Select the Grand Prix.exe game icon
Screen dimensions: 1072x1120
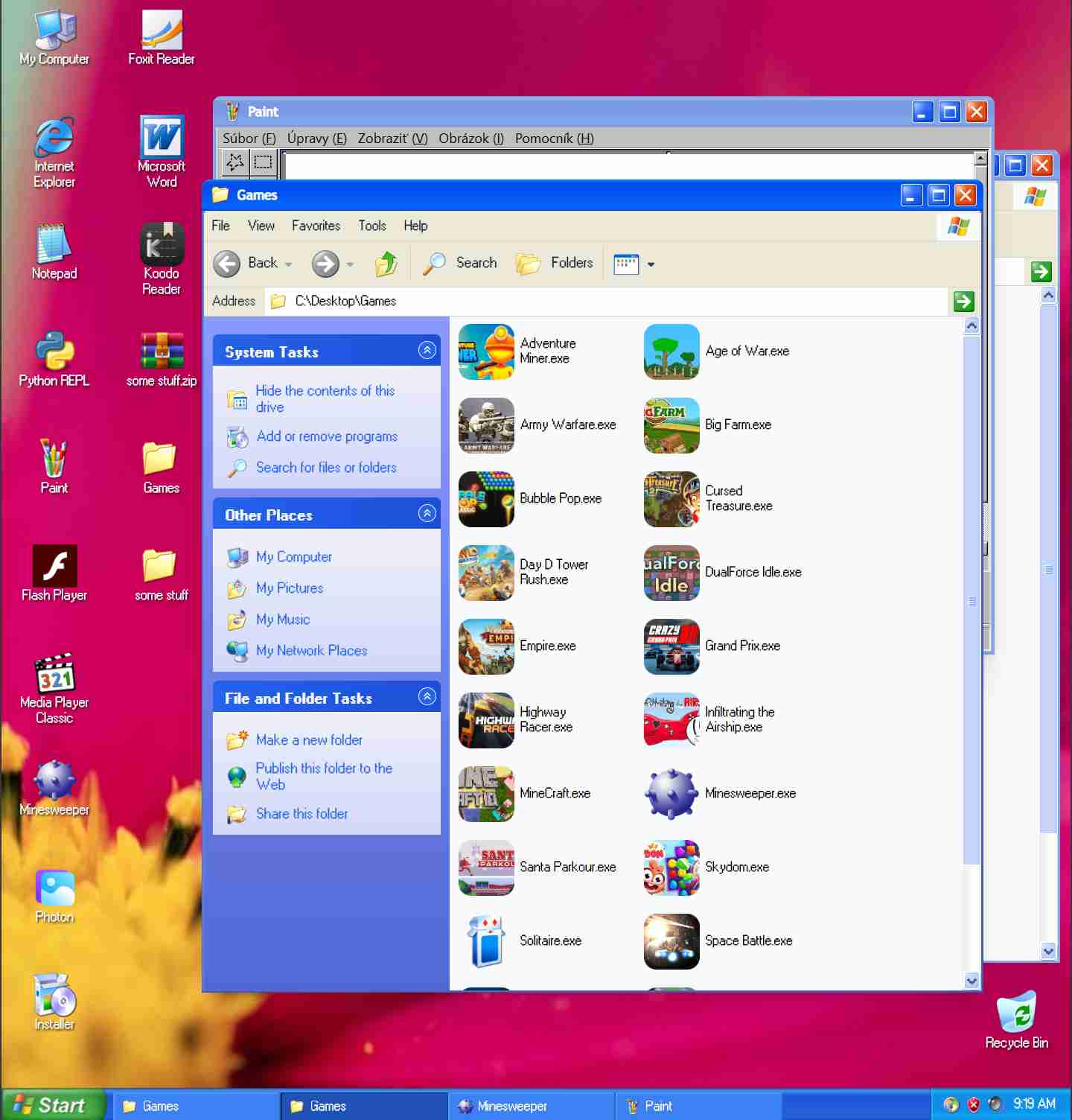pyautogui.click(x=671, y=646)
